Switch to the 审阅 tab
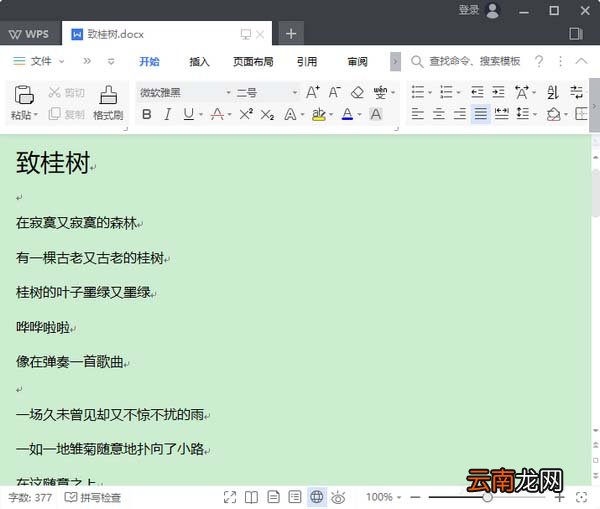 point(357,61)
